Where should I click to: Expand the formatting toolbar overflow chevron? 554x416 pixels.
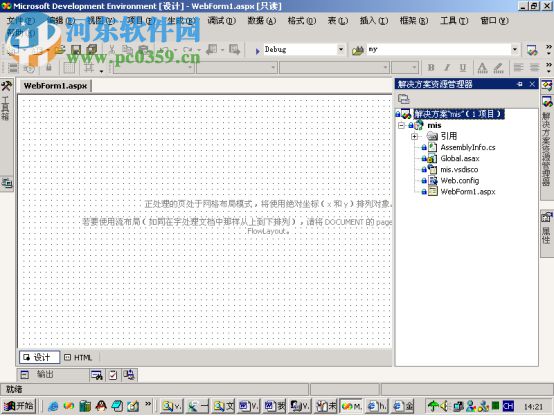(548, 68)
